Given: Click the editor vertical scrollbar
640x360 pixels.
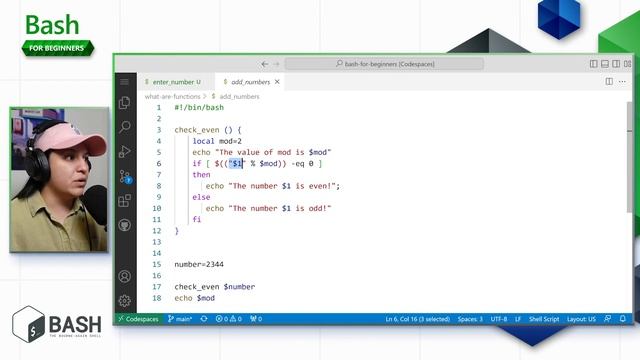Looking at the screenshot, I should pyautogui.click(x=629, y=157).
